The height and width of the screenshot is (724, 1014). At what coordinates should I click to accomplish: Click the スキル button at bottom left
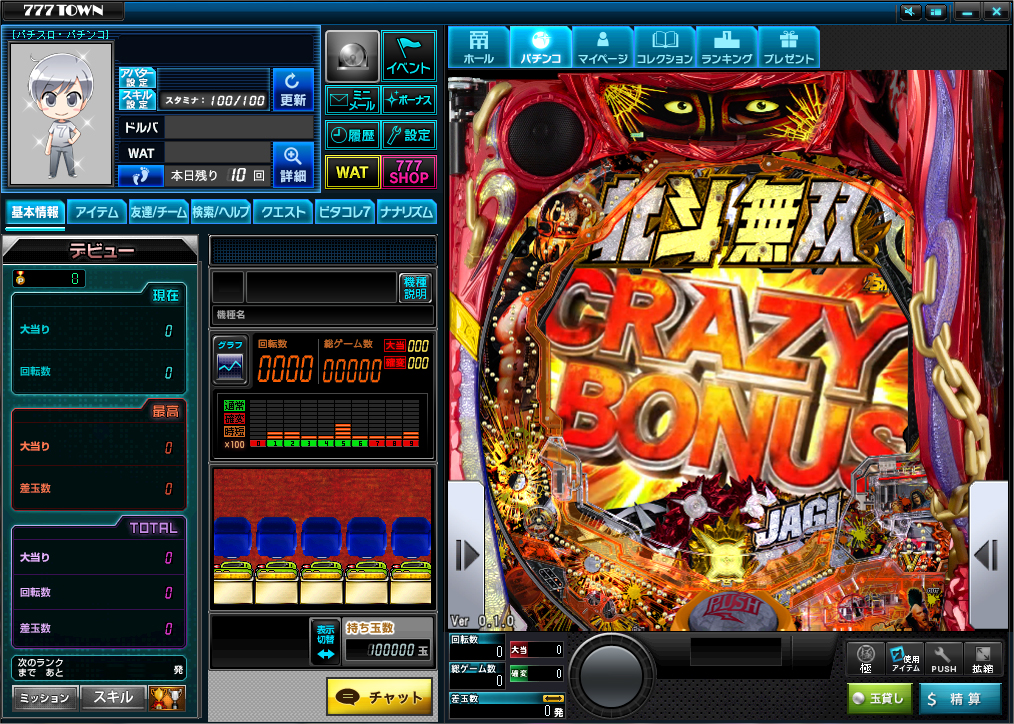click(x=113, y=698)
